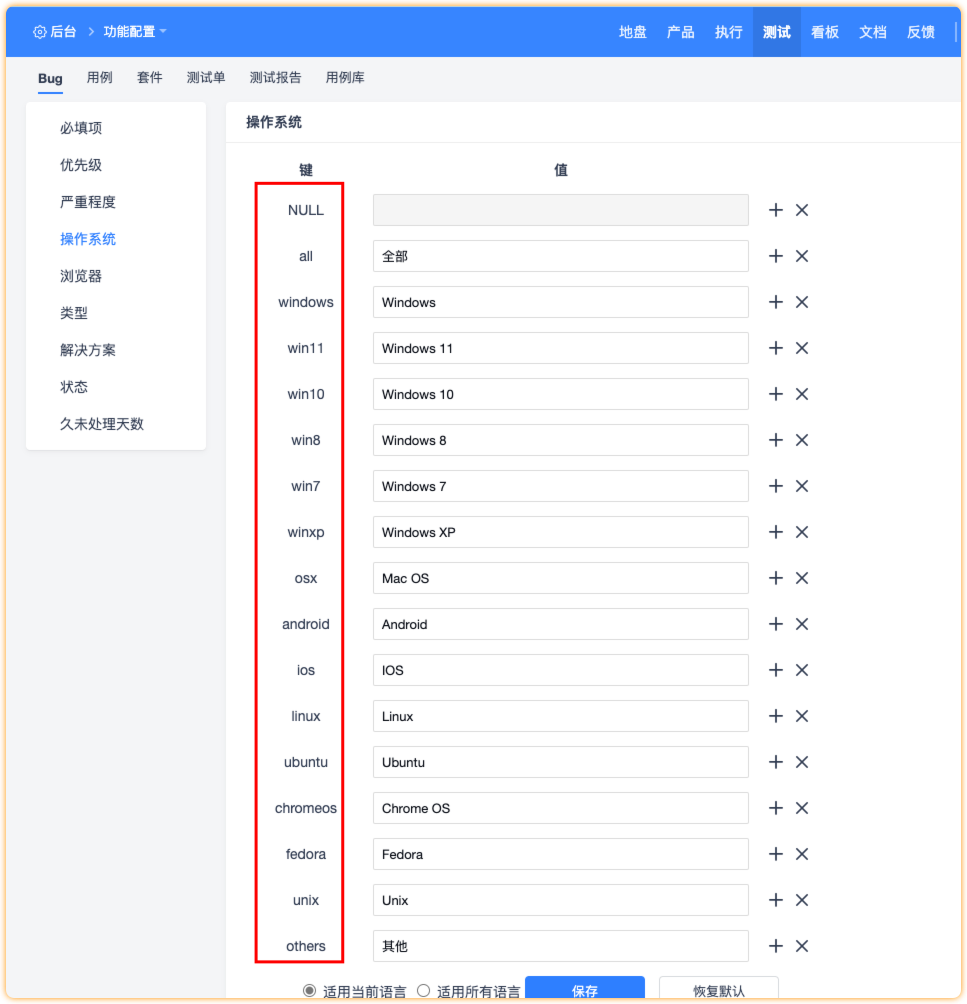The height and width of the screenshot is (1004, 967).
Task: Go to the 用例库 tab
Action: tap(345, 78)
